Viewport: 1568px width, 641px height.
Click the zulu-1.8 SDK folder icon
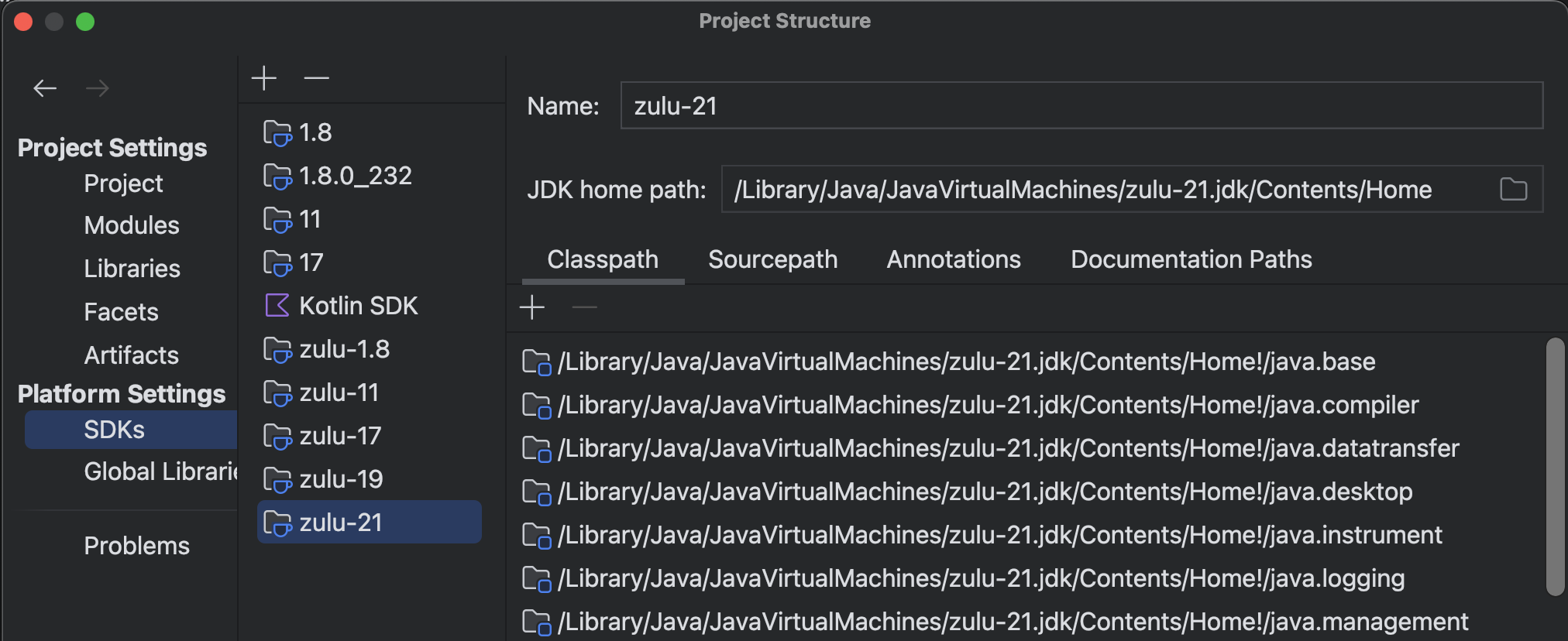click(277, 350)
